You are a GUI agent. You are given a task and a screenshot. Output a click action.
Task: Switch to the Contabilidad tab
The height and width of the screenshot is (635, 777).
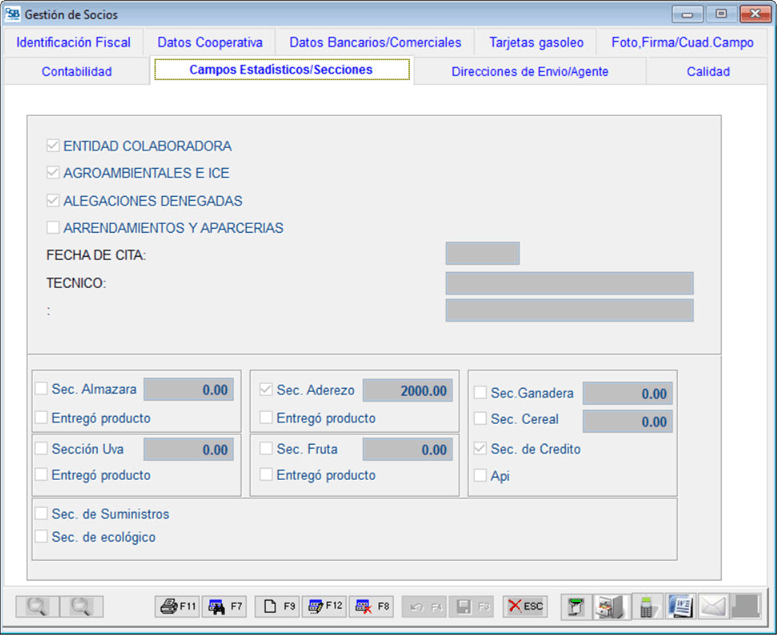click(77, 71)
